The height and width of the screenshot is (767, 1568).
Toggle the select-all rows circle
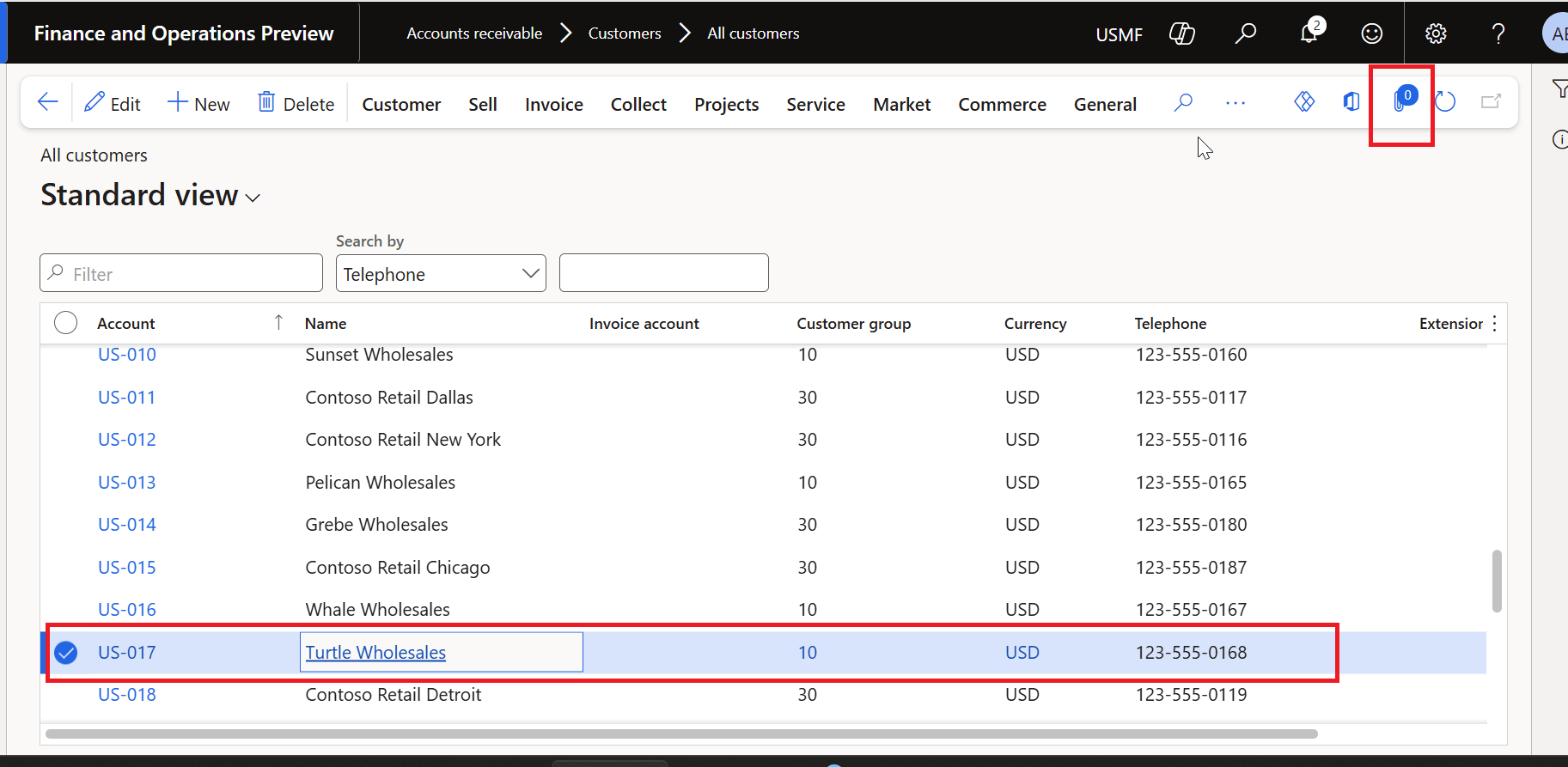tap(65, 323)
